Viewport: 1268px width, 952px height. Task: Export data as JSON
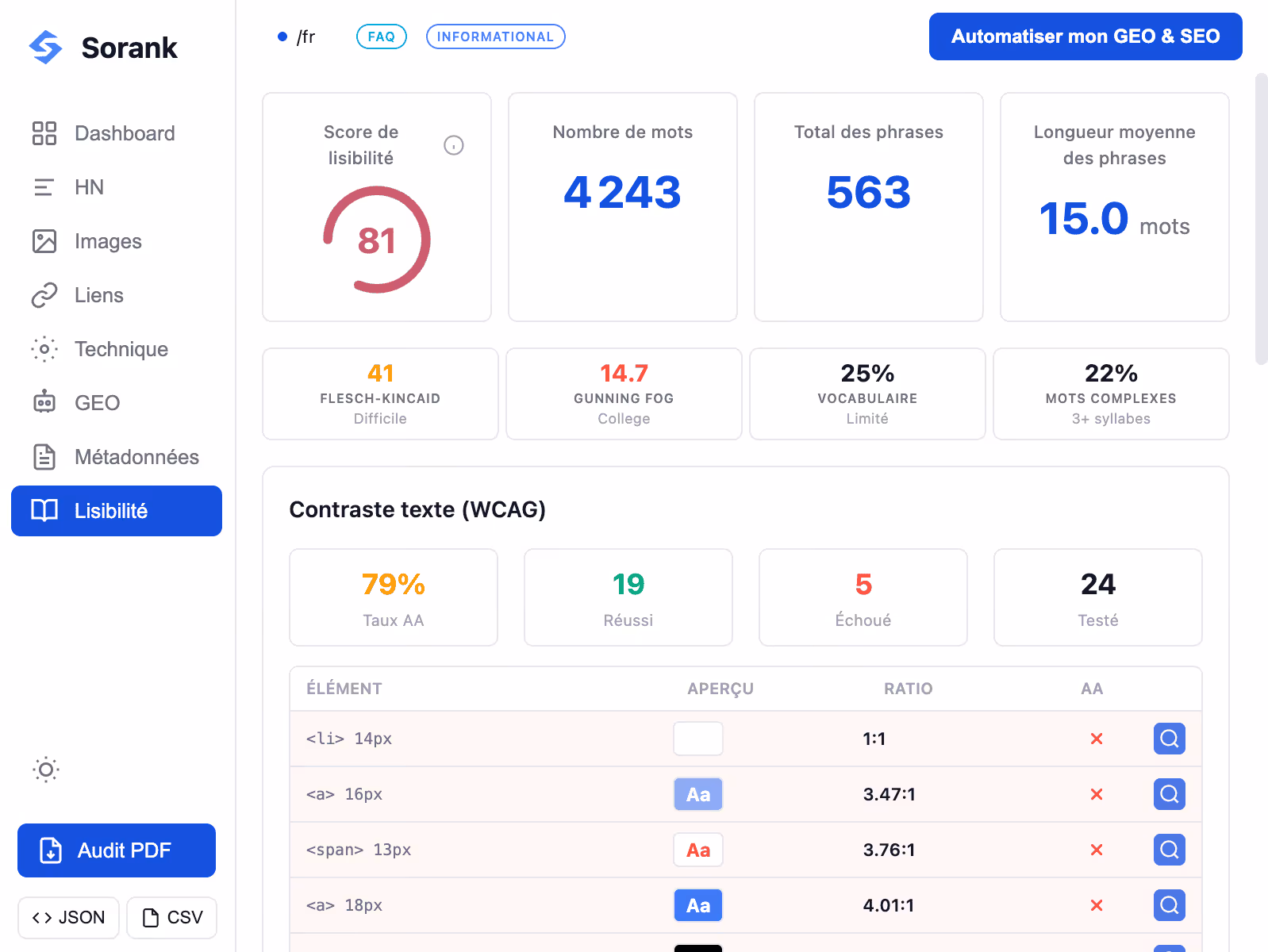click(68, 918)
